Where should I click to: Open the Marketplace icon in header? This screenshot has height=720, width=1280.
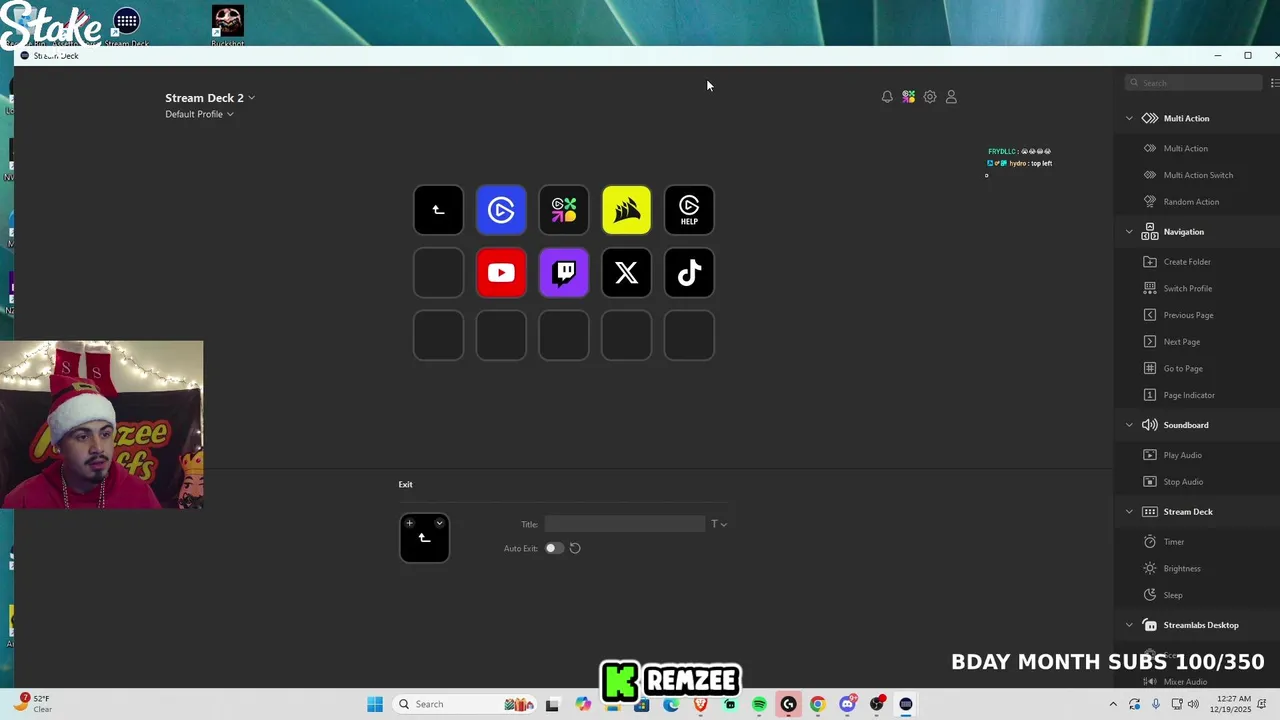908,97
